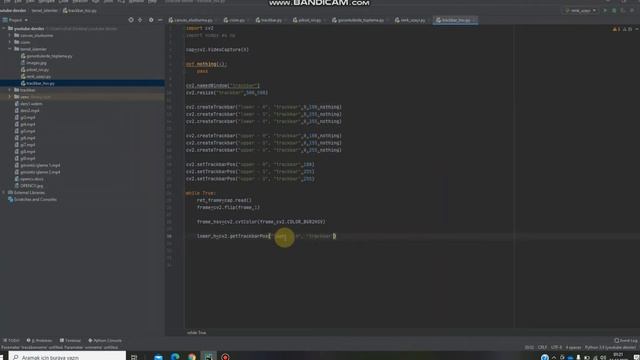Click the trackbar folder icon in tree

(17, 90)
